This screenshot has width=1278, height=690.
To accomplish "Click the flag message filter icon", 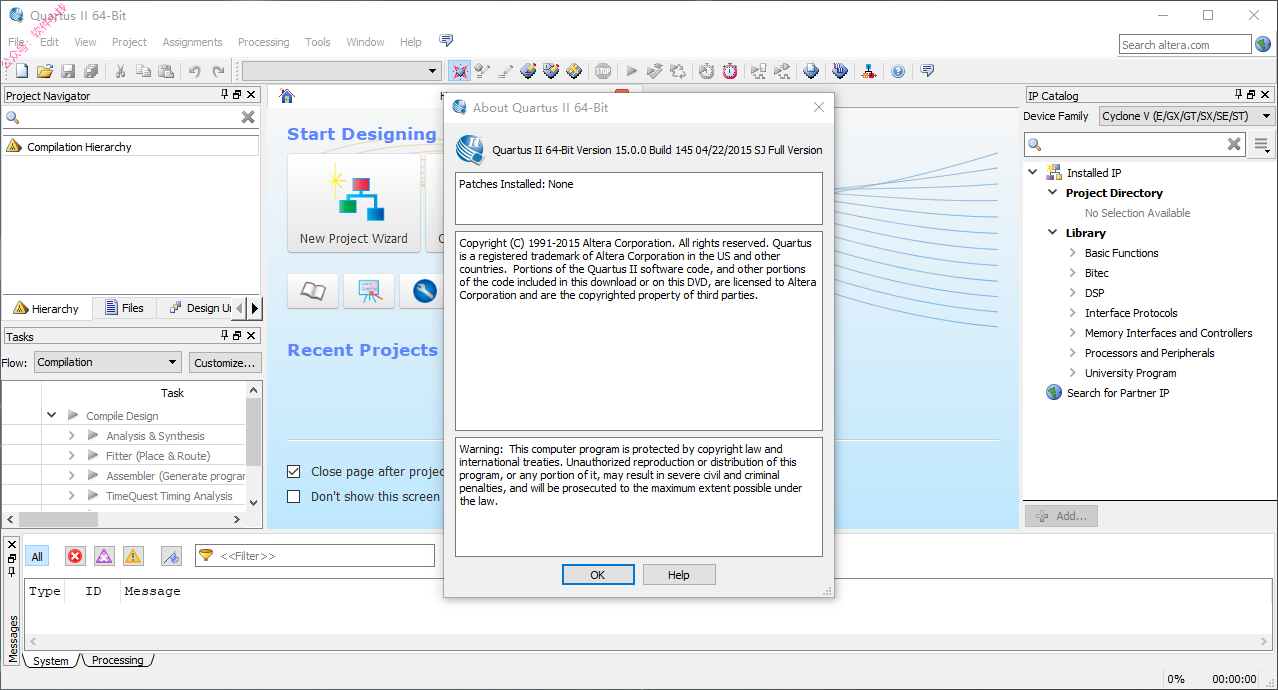I will [x=171, y=556].
